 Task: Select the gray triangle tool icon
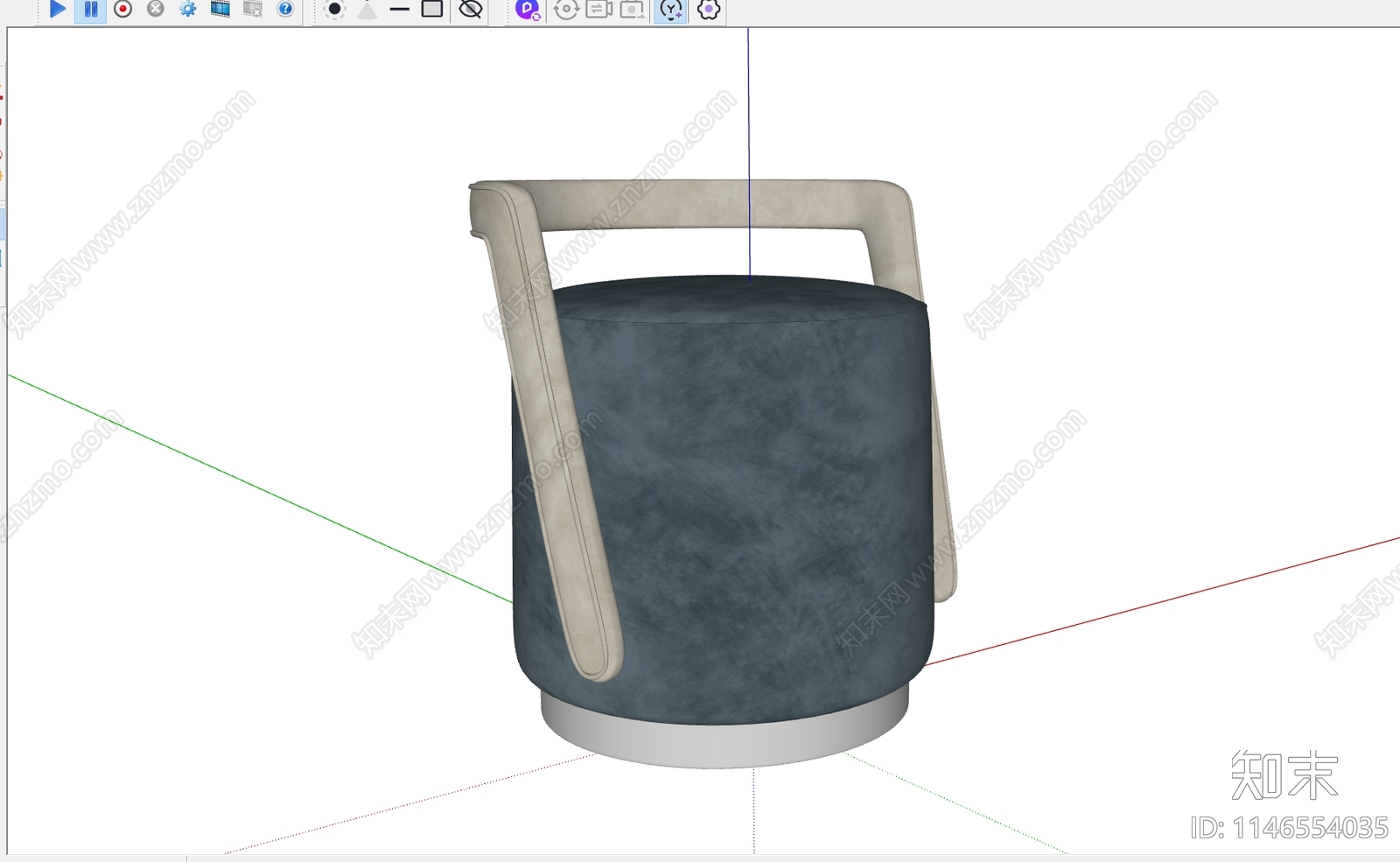(367, 10)
